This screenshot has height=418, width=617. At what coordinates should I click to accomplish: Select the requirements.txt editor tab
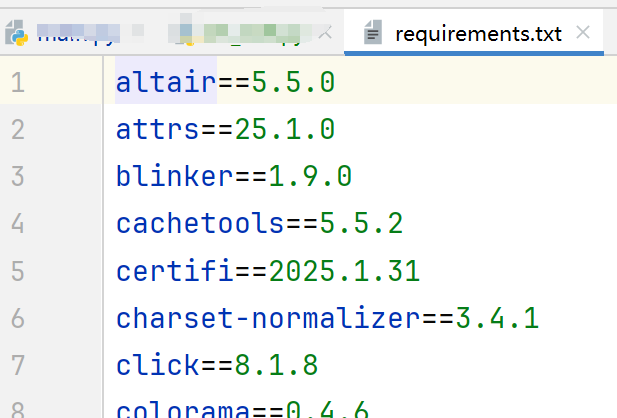478,34
